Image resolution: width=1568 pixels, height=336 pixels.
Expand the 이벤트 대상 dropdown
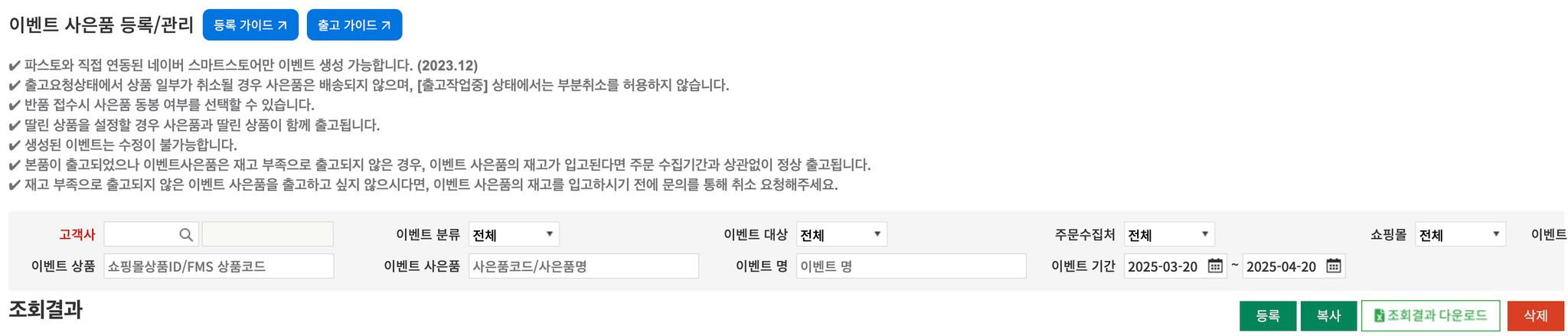pyautogui.click(x=841, y=234)
